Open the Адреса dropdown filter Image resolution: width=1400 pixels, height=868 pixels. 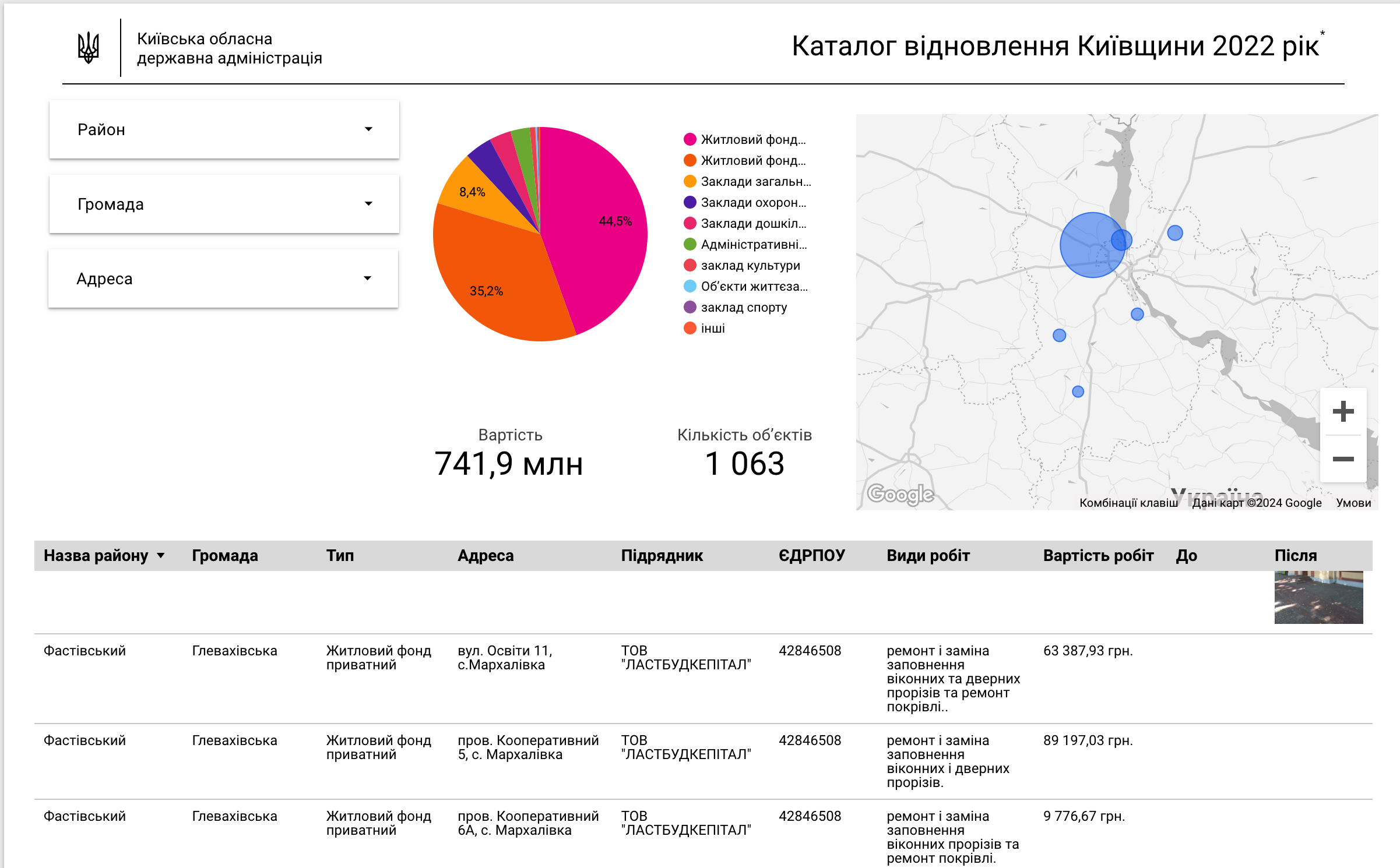pyautogui.click(x=223, y=278)
